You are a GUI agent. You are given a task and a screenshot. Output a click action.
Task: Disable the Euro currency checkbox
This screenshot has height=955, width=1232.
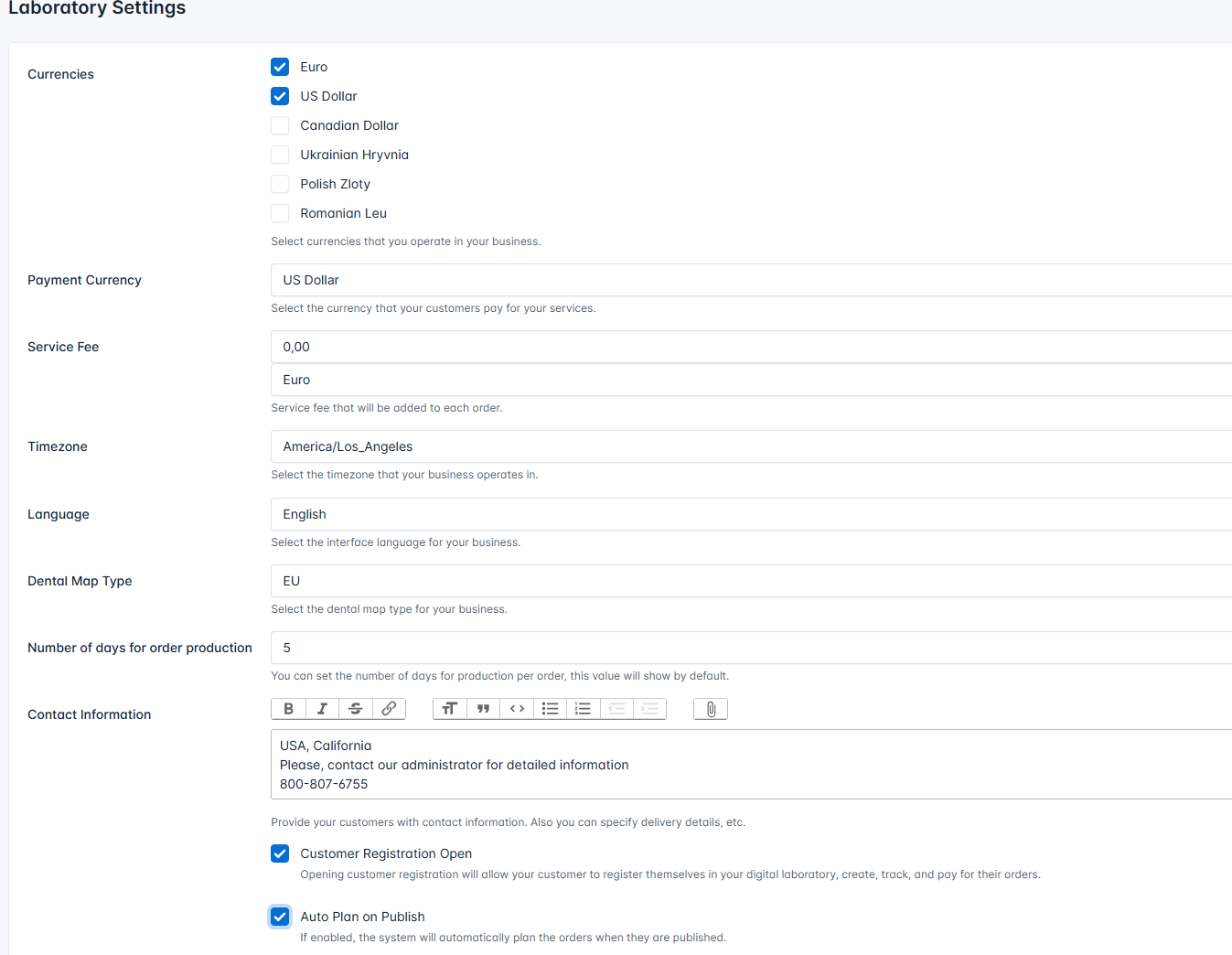(x=280, y=66)
